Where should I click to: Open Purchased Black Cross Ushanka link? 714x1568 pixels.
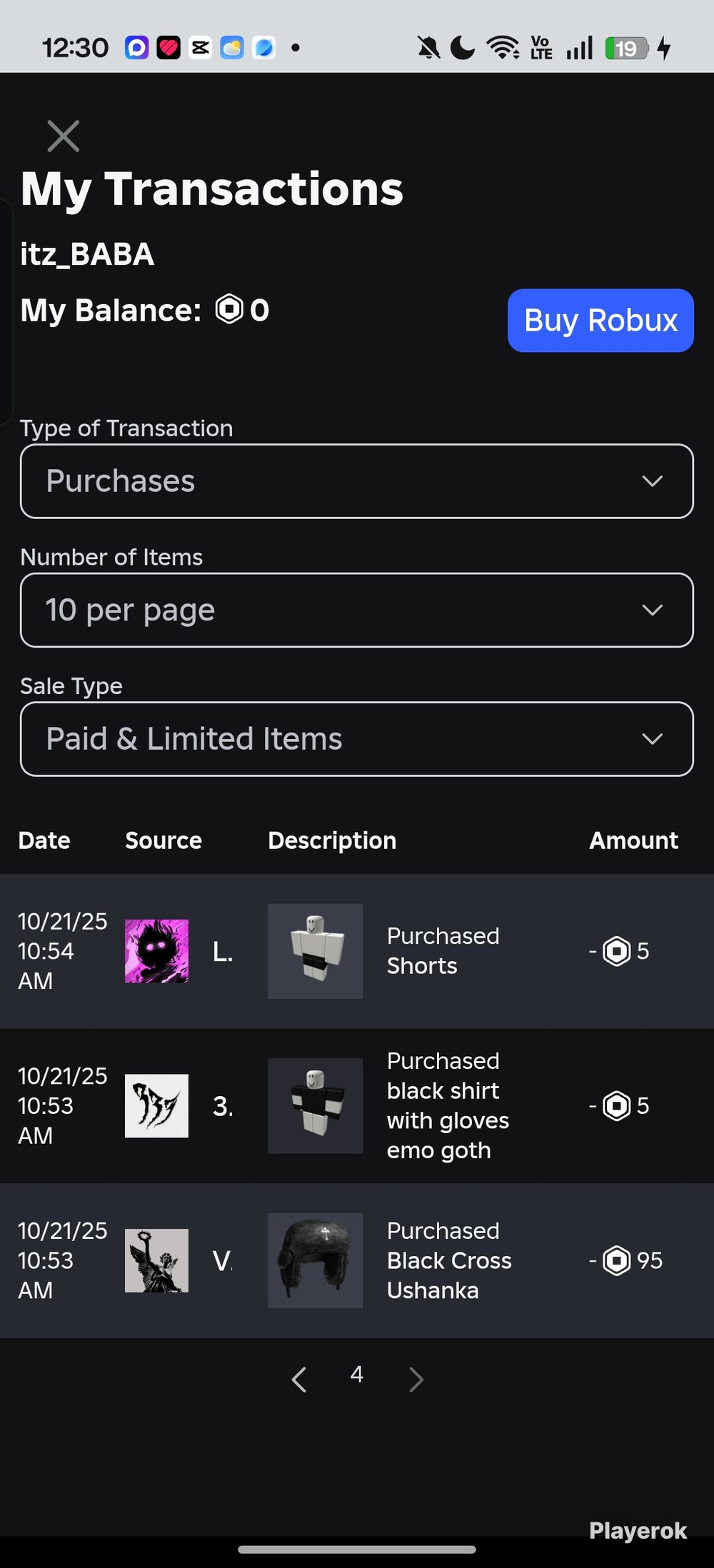(x=449, y=1260)
